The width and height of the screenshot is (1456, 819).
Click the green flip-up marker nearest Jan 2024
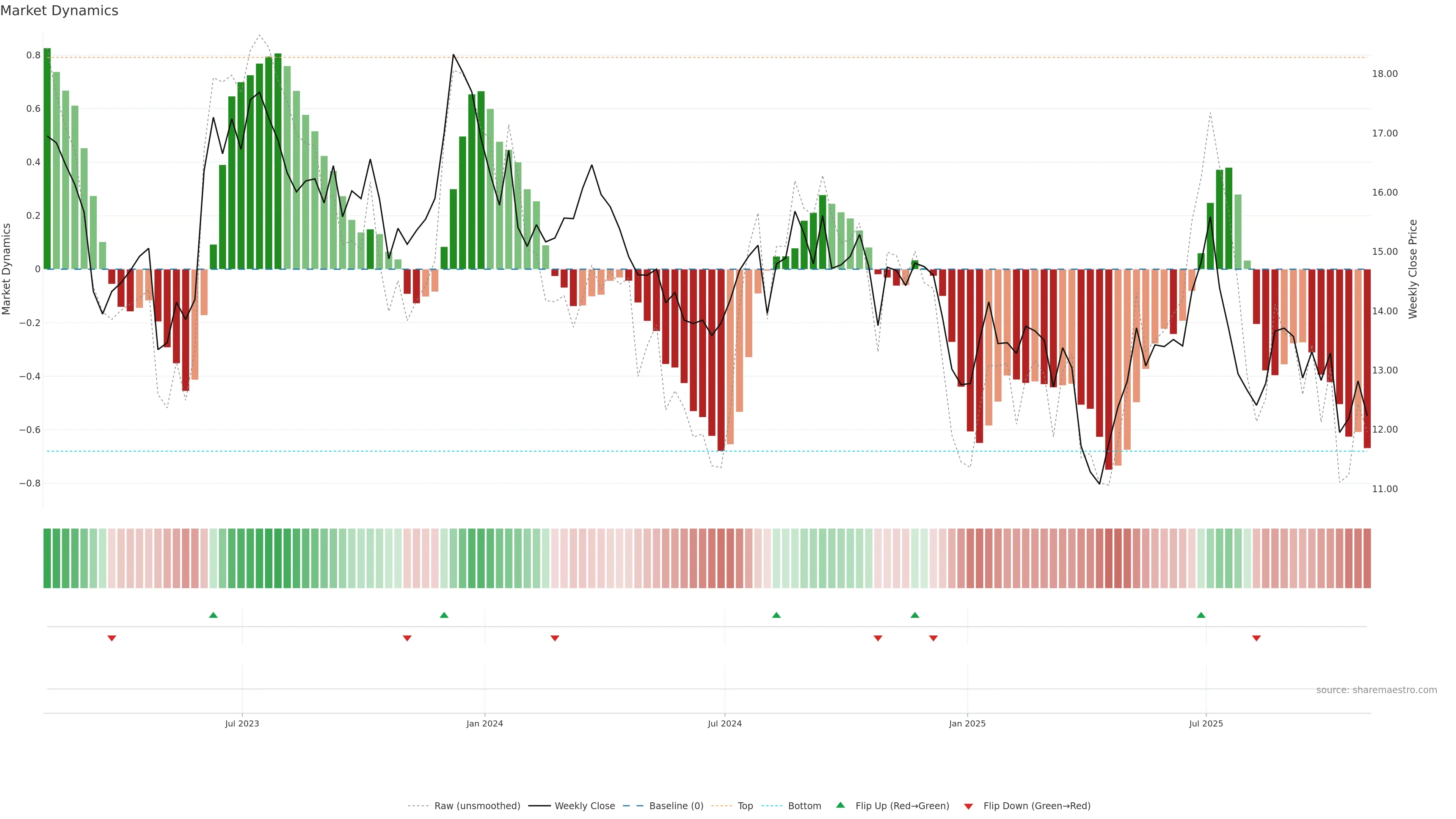point(444,615)
